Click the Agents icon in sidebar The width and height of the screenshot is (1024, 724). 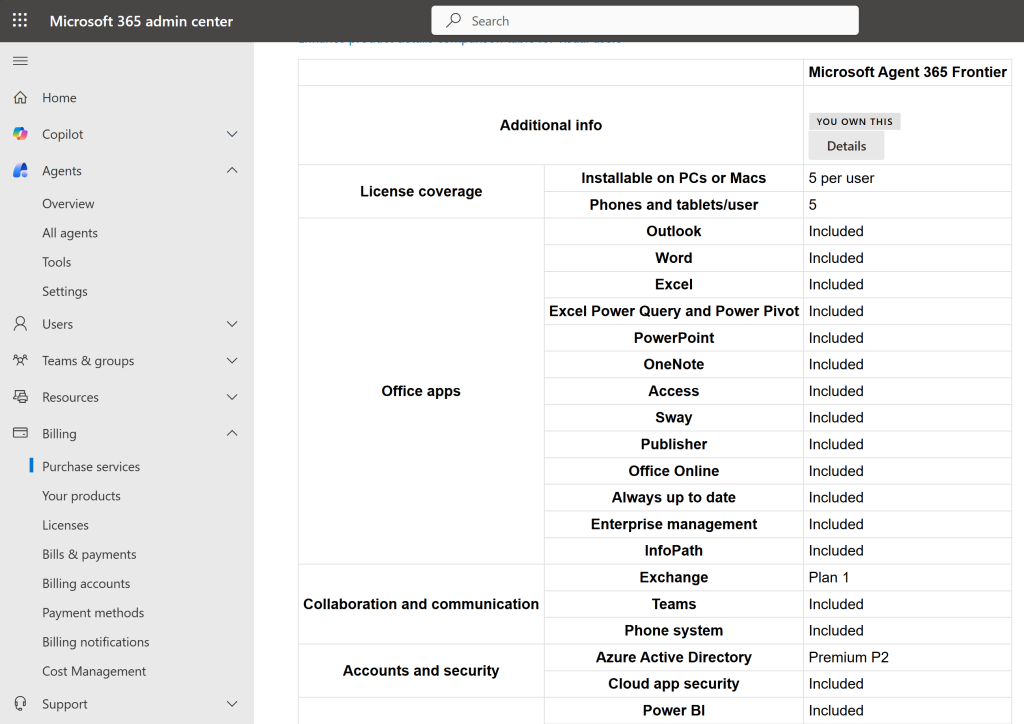pos(20,171)
